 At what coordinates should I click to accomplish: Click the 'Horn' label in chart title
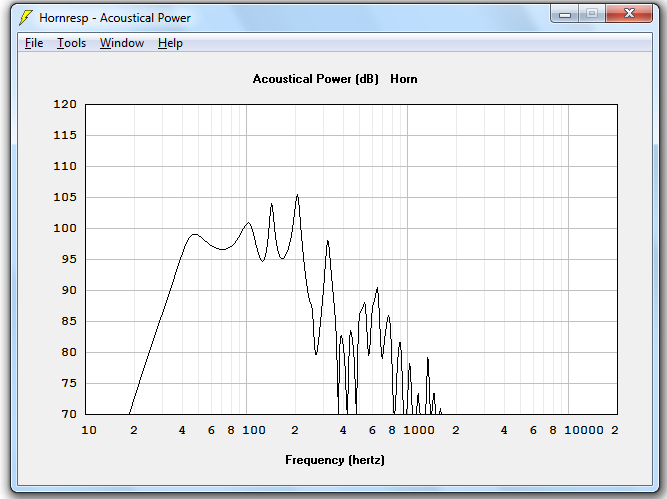point(404,79)
